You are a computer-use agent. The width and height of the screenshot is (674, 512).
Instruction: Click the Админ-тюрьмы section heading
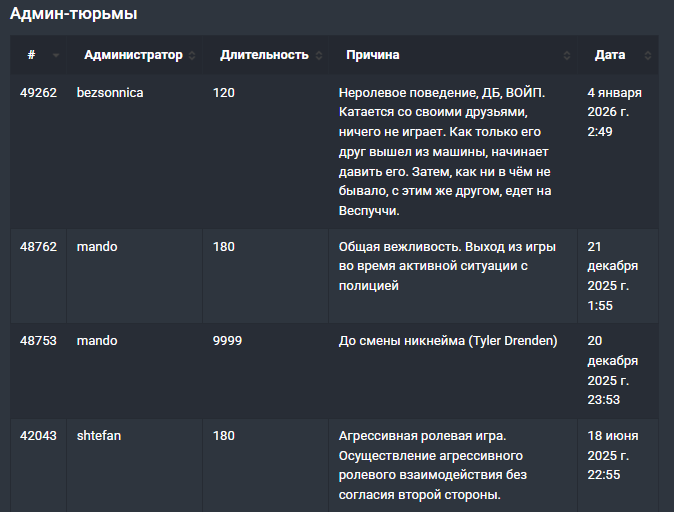(x=74, y=14)
